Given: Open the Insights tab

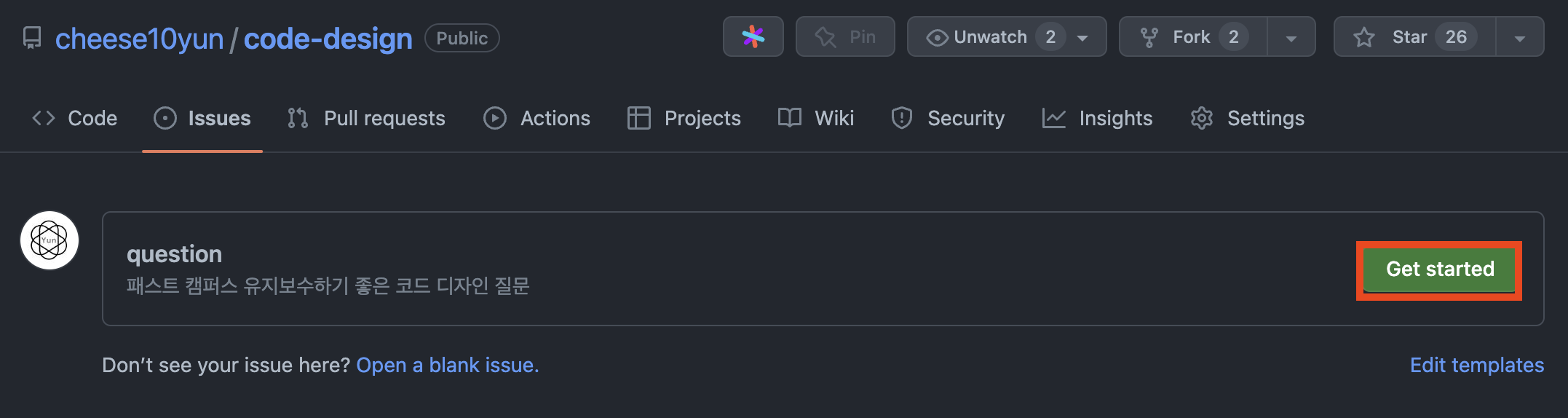Looking at the screenshot, I should pyautogui.click(x=1097, y=118).
